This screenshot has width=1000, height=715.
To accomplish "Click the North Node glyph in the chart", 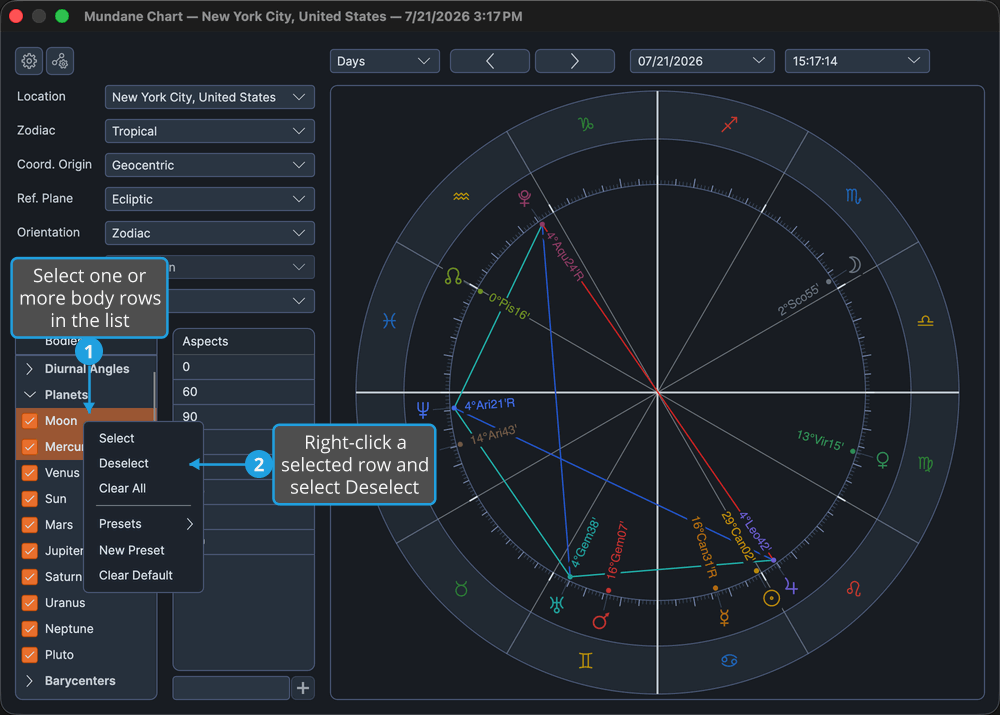I will click(x=453, y=276).
